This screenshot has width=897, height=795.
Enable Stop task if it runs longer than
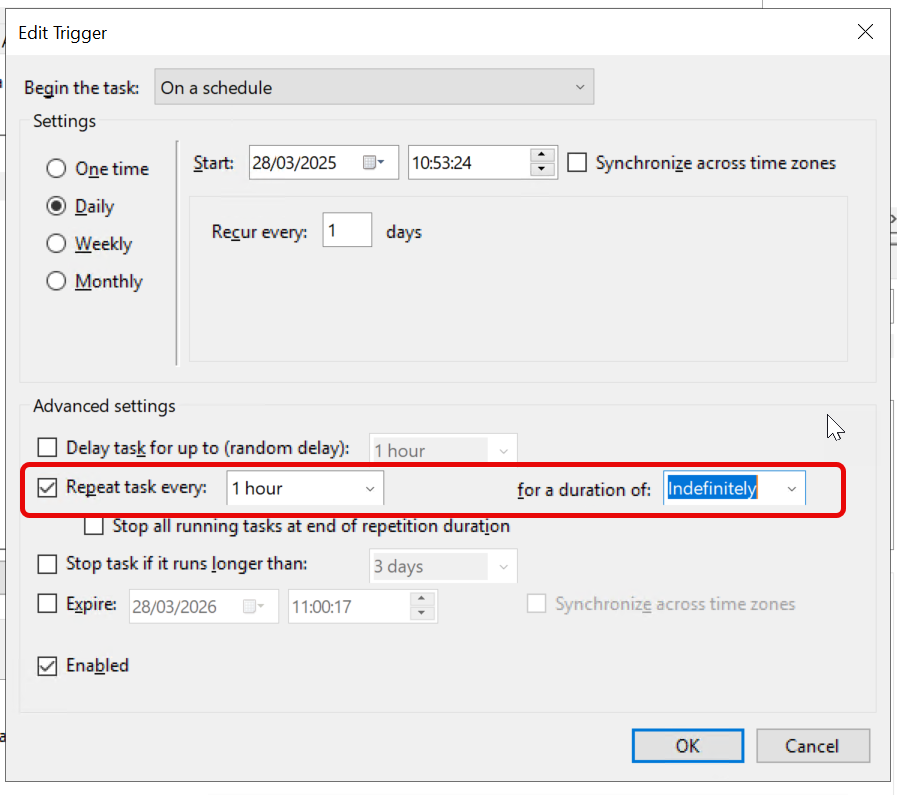tap(47, 564)
